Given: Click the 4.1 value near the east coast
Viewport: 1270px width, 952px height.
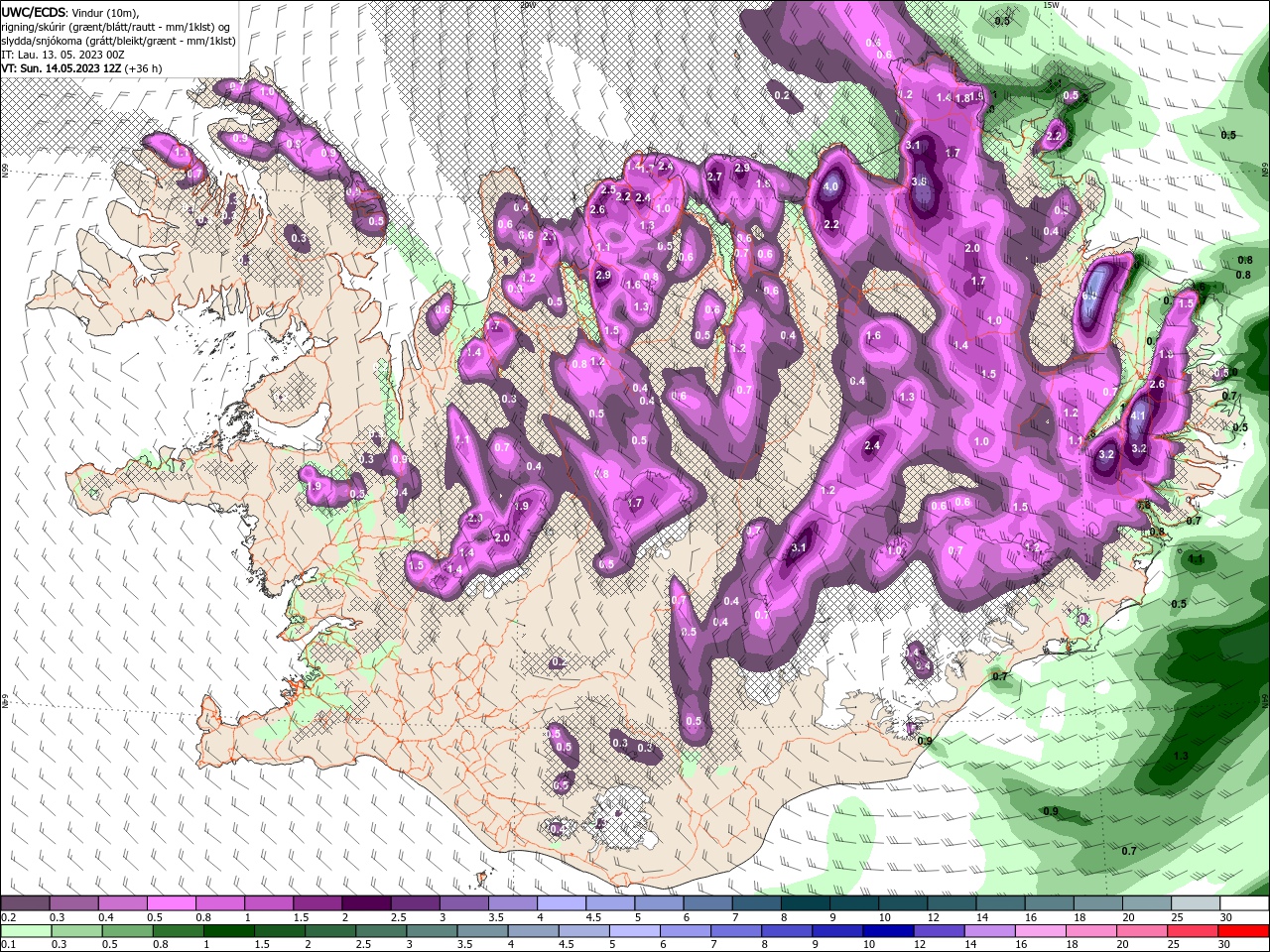Looking at the screenshot, I should pyautogui.click(x=1139, y=416).
